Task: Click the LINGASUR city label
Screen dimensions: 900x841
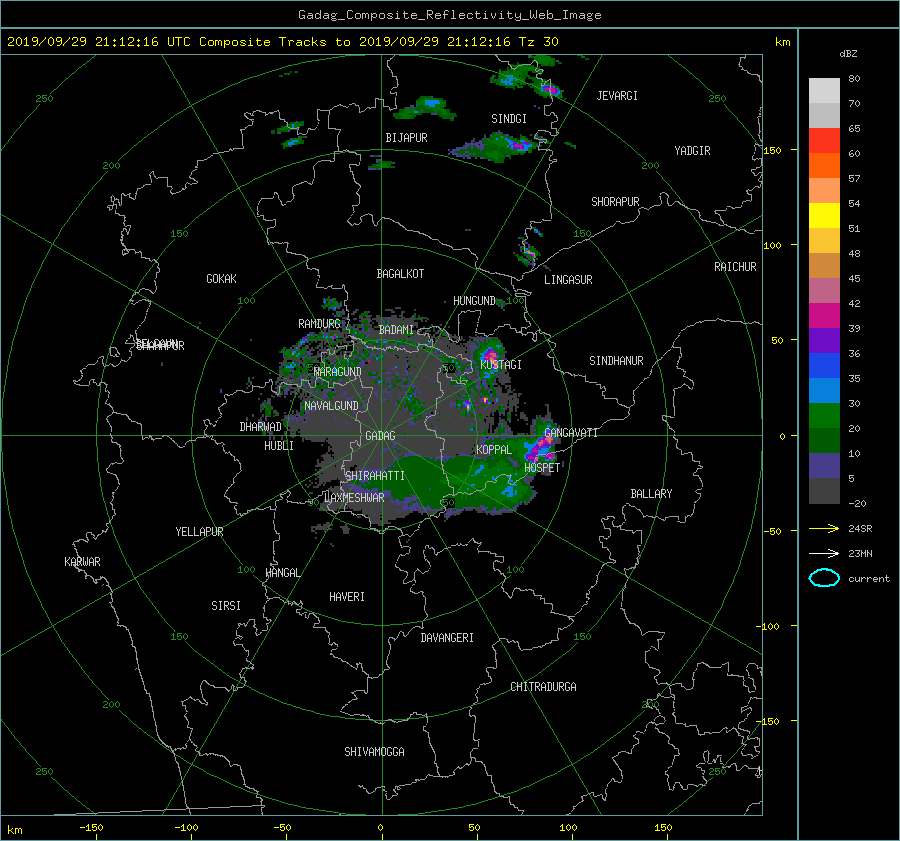Action: (568, 280)
